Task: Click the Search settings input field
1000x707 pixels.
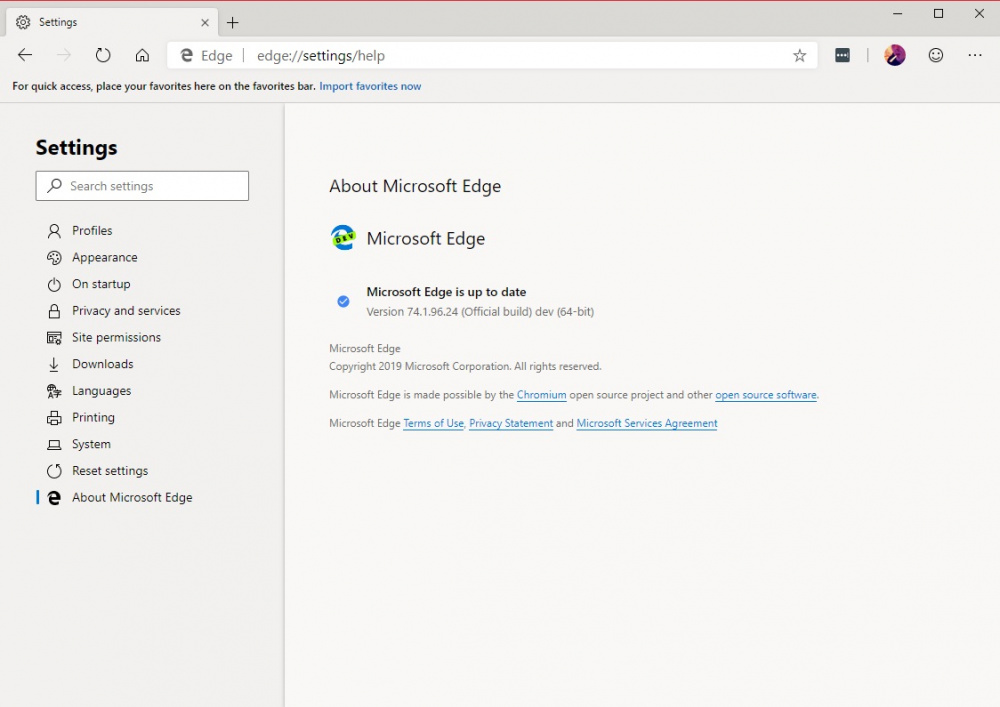Action: coord(150,186)
